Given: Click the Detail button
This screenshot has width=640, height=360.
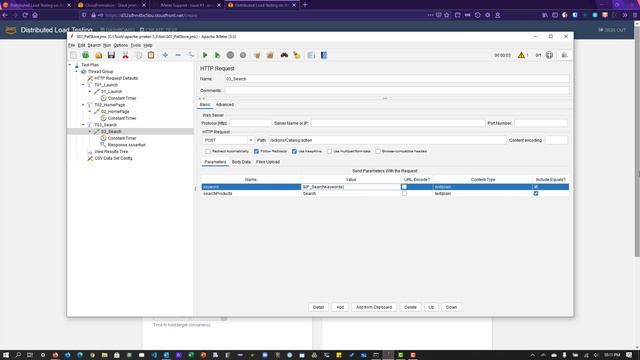Looking at the screenshot, I should pyautogui.click(x=318, y=307).
